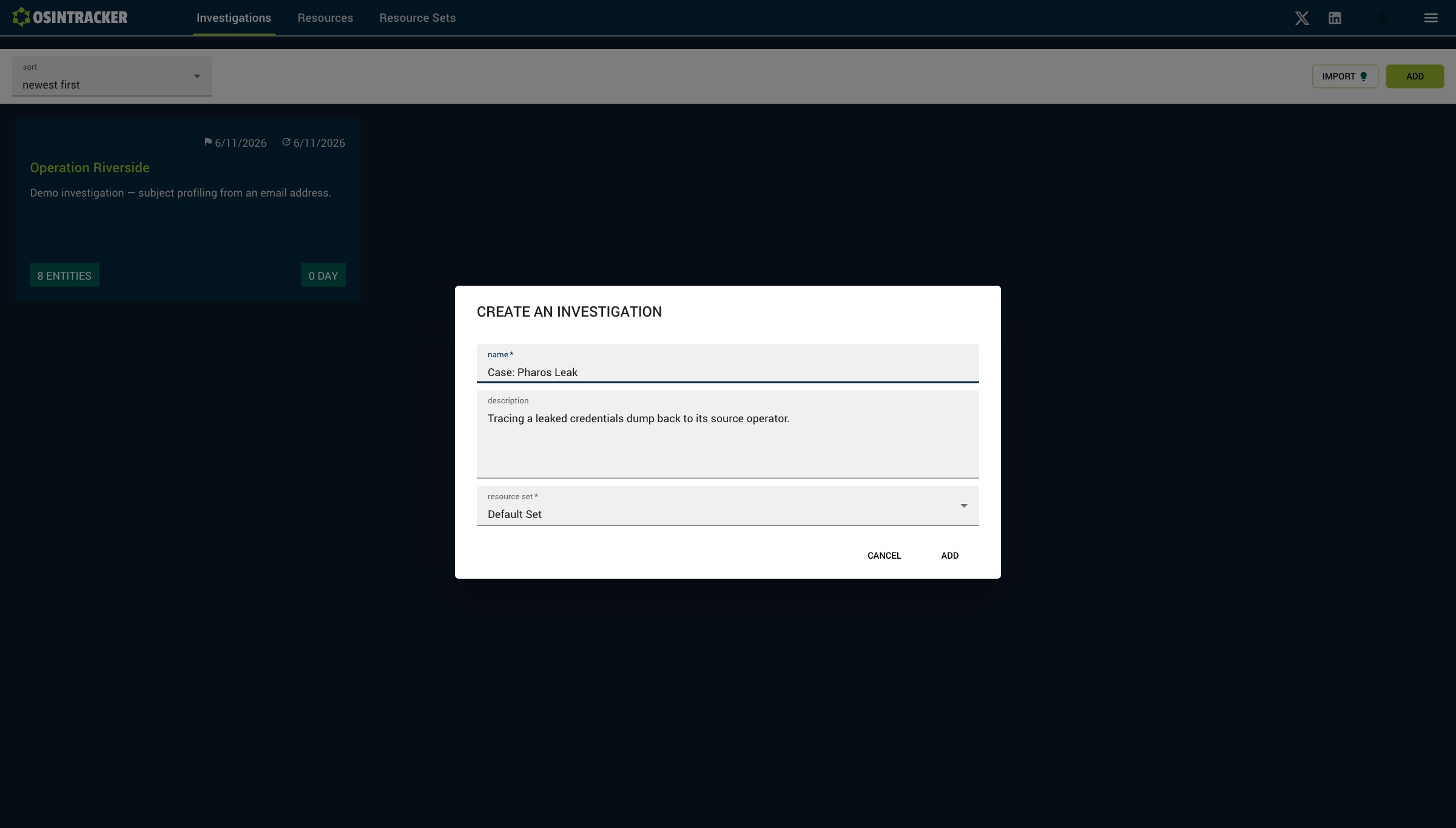Viewport: 1456px width, 828px height.
Task: Expand the resource set dropdown
Action: click(727, 506)
